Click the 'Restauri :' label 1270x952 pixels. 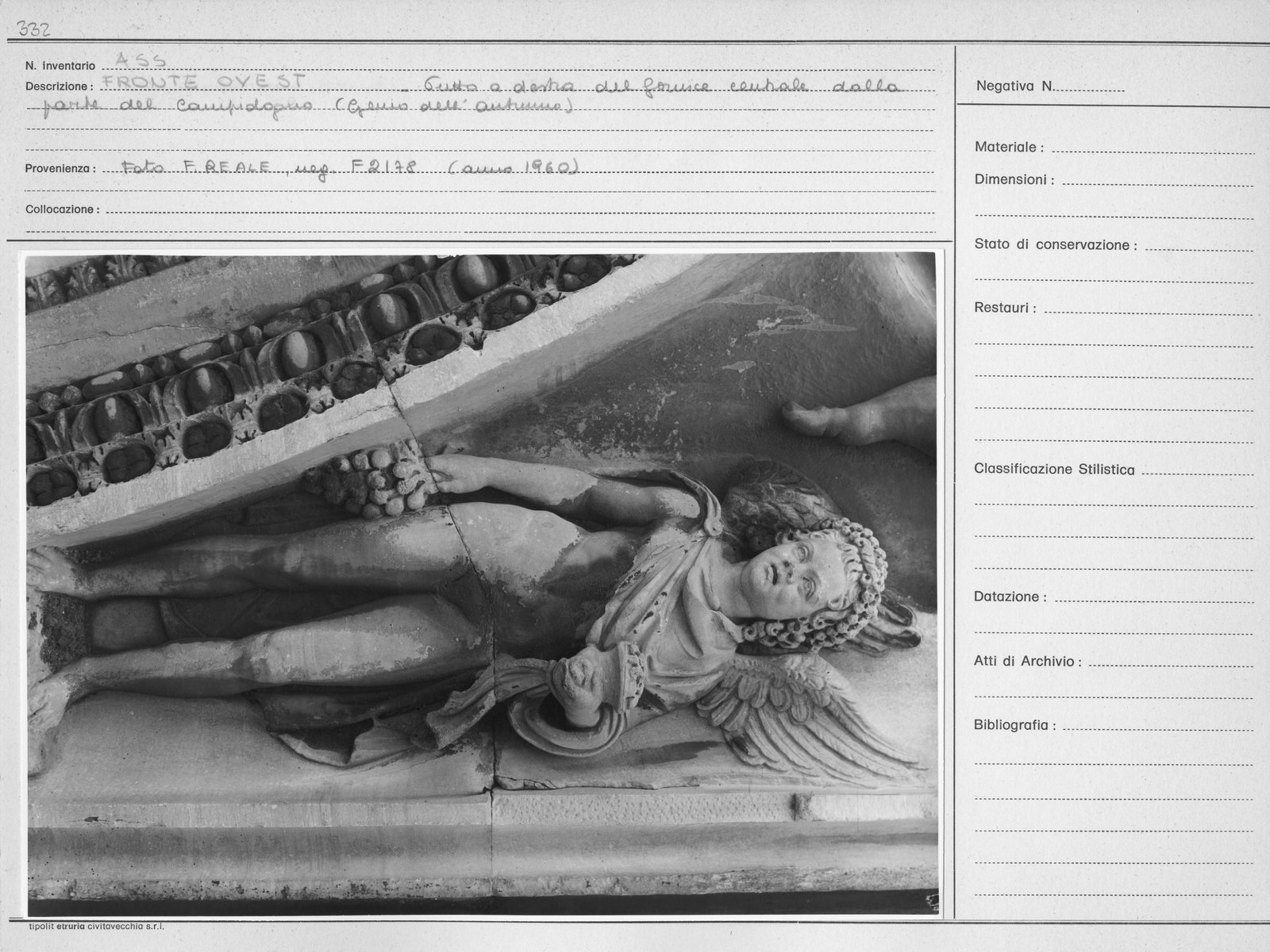(x=1005, y=308)
